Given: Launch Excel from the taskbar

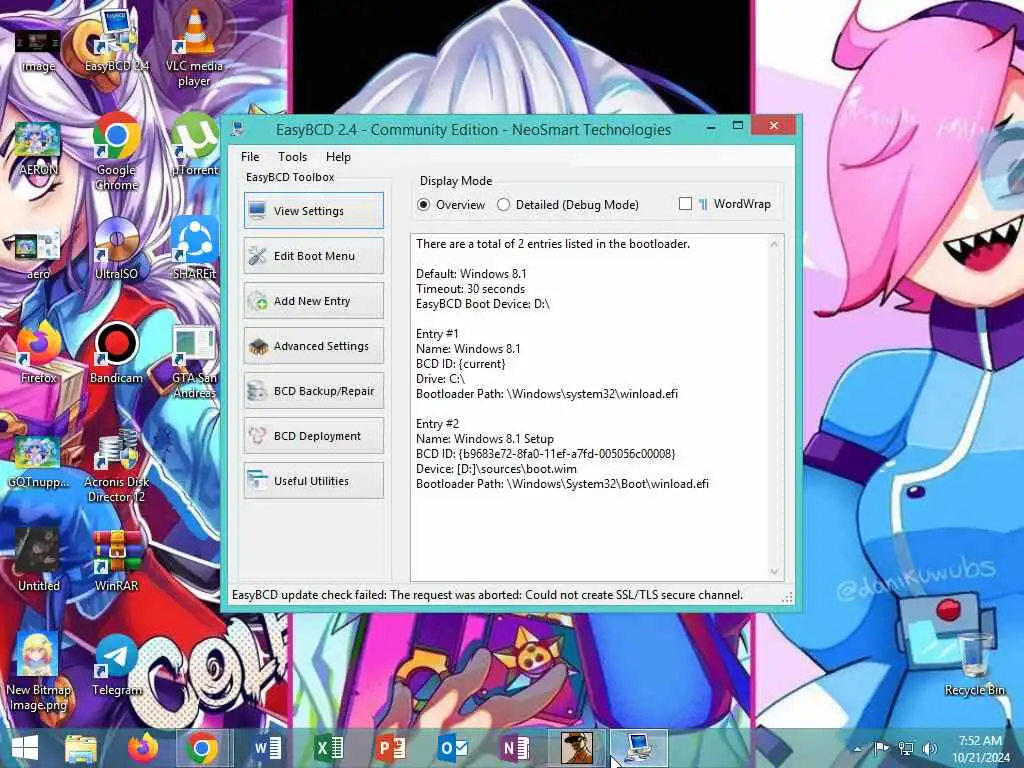Looking at the screenshot, I should pos(328,748).
